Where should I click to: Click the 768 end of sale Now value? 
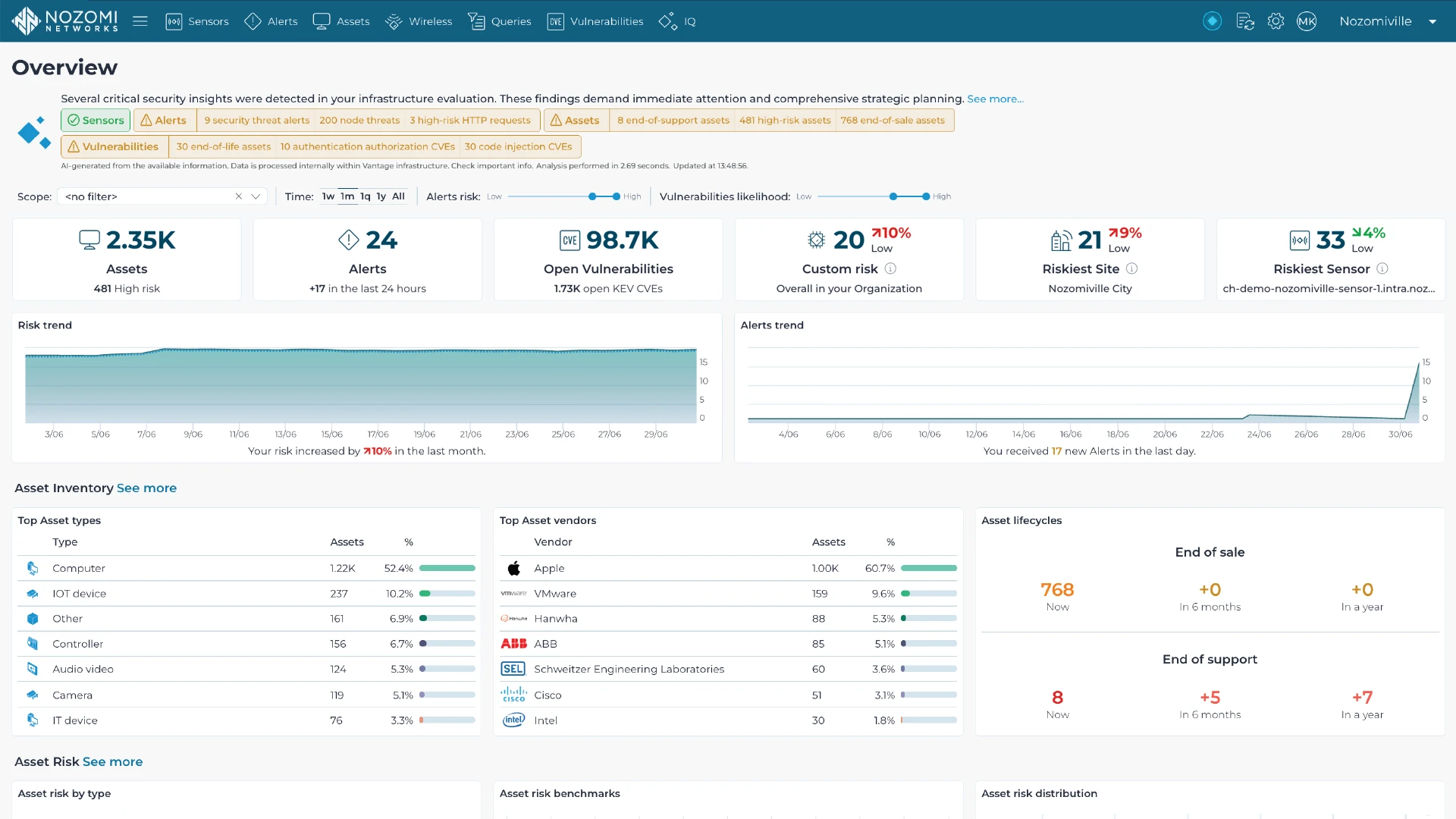click(1057, 590)
